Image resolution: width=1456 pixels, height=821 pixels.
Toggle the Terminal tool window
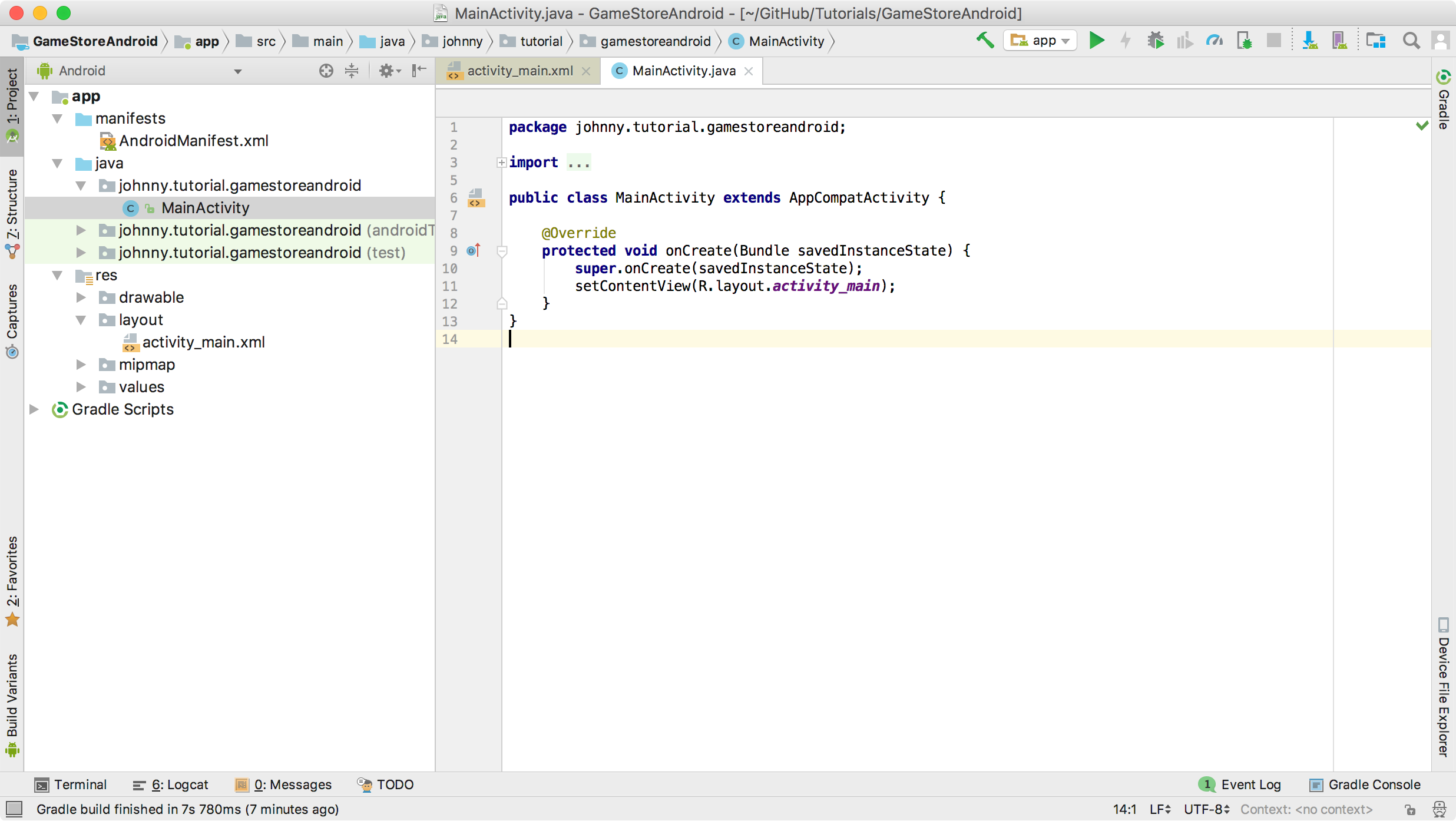[x=71, y=784]
